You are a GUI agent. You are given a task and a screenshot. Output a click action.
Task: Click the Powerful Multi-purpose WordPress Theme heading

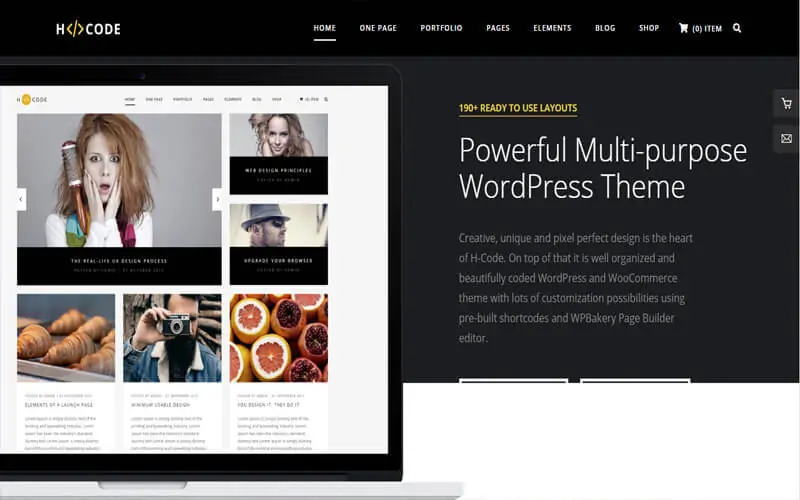click(x=603, y=168)
